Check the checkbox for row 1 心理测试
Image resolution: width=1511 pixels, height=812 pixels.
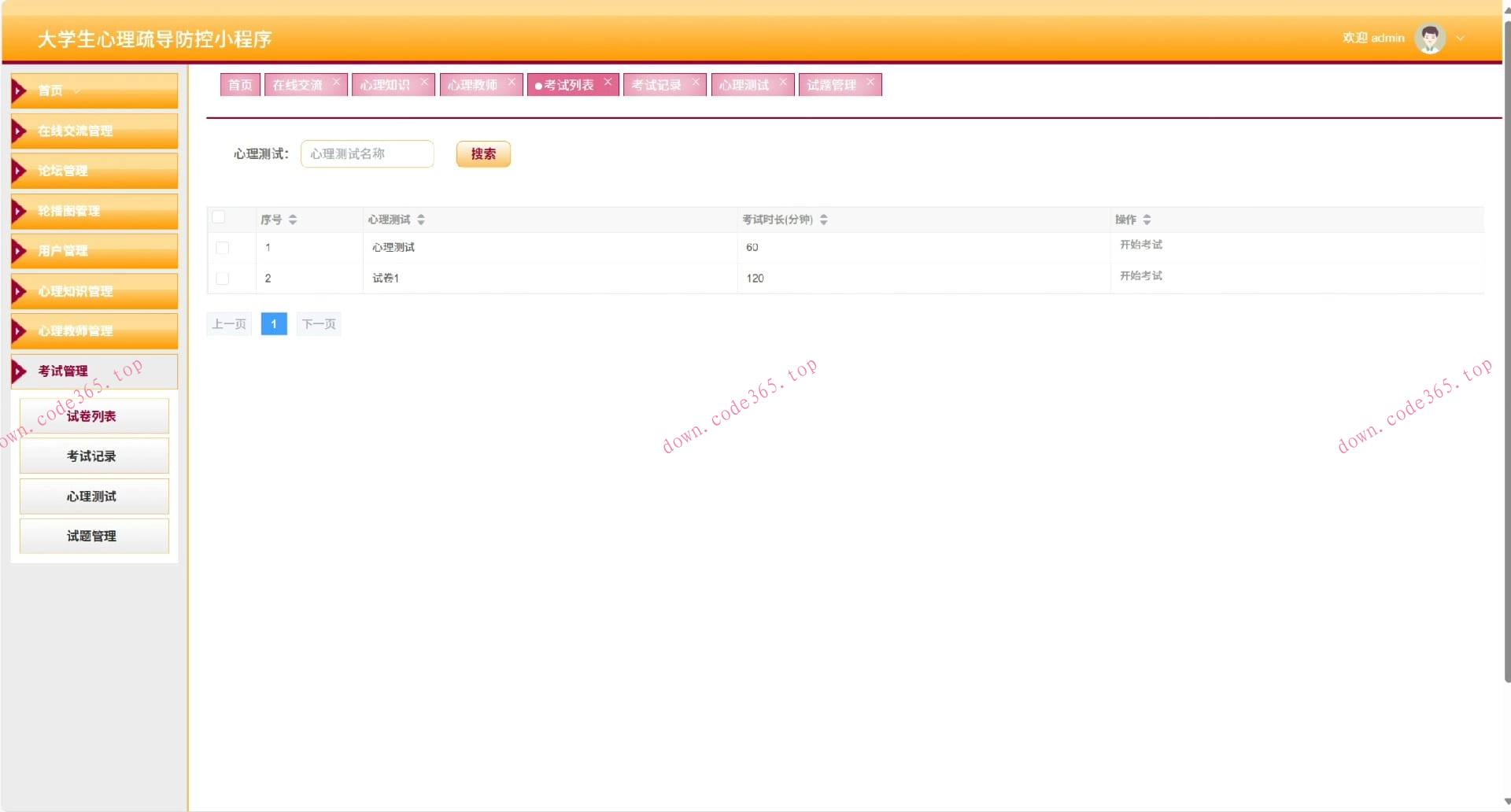pyautogui.click(x=223, y=248)
